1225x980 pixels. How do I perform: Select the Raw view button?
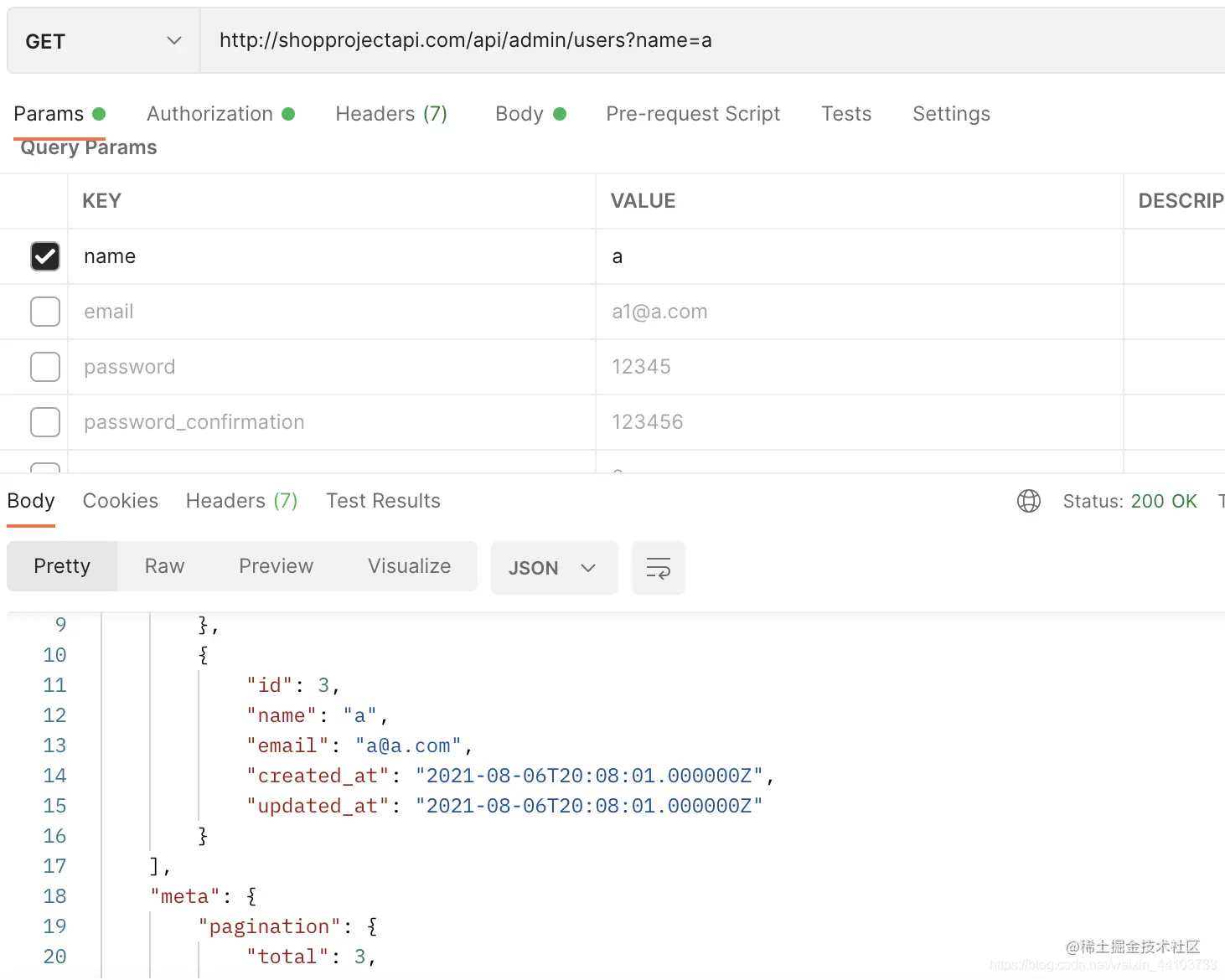(164, 566)
